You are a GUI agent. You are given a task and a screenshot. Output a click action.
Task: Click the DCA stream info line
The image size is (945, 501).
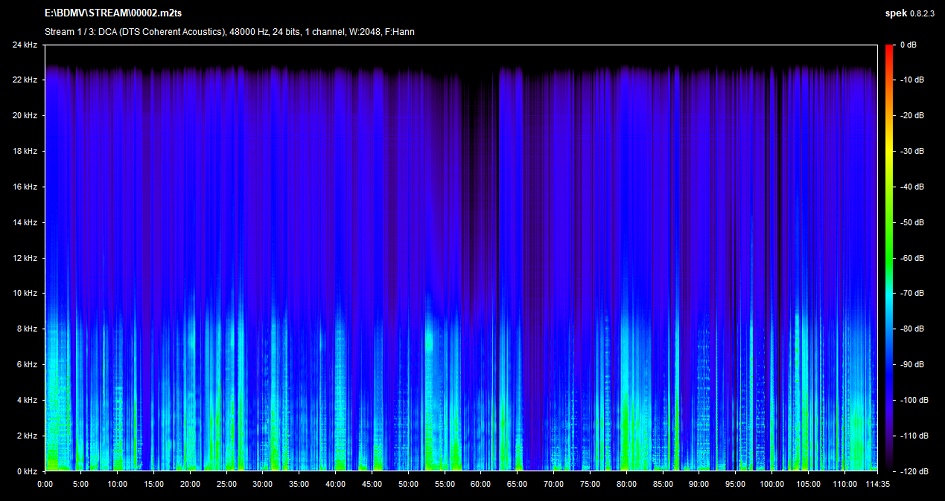pos(230,32)
